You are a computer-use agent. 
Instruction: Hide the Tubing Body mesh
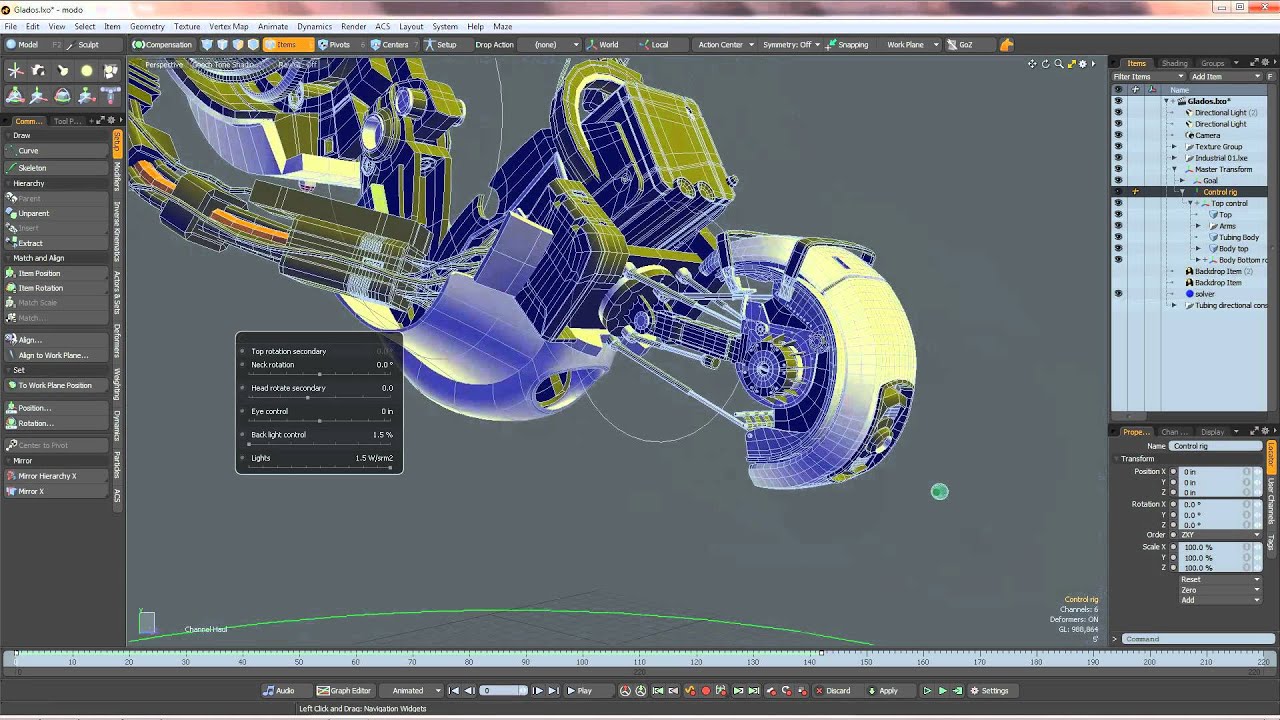coord(1118,237)
